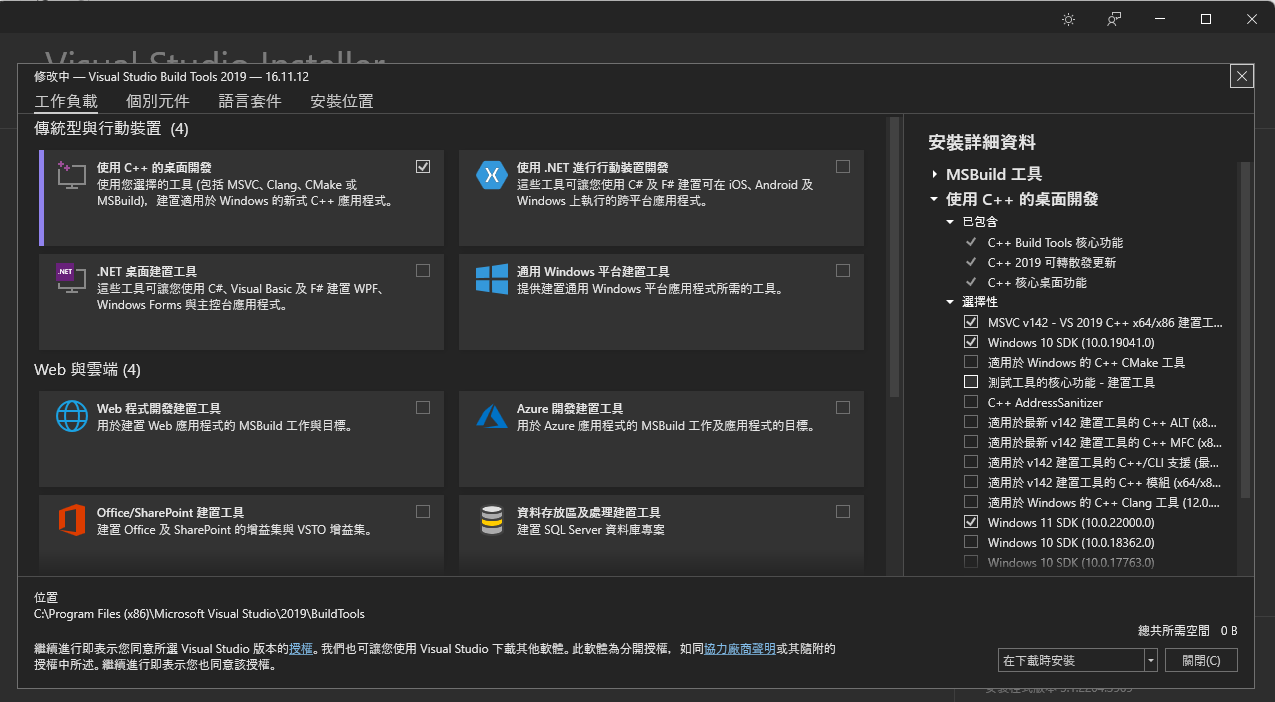Open the 語言套件 tab
The width and height of the screenshot is (1275, 702).
pos(249,100)
